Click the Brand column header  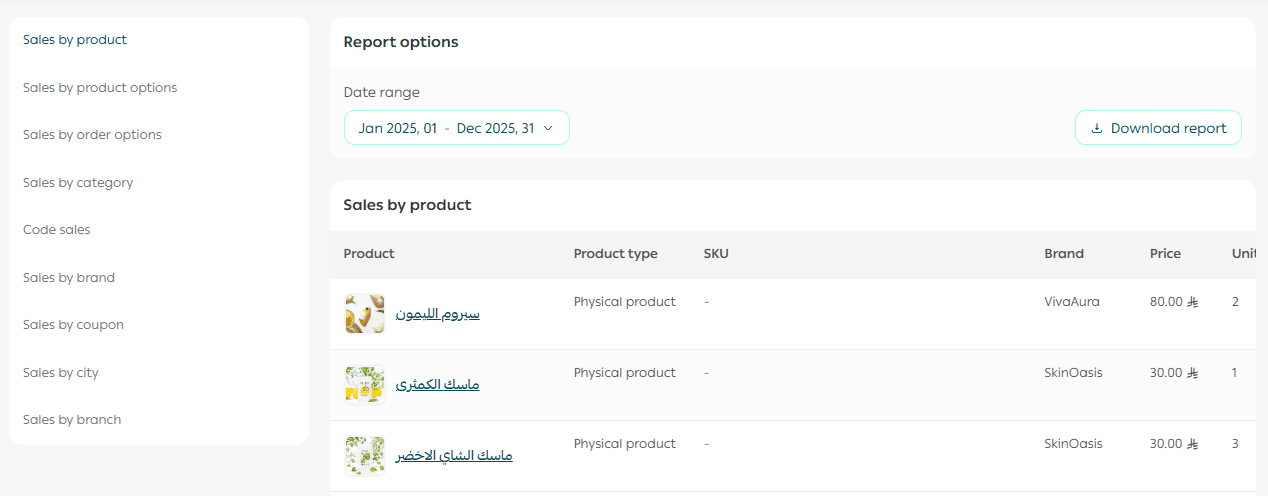click(1064, 254)
